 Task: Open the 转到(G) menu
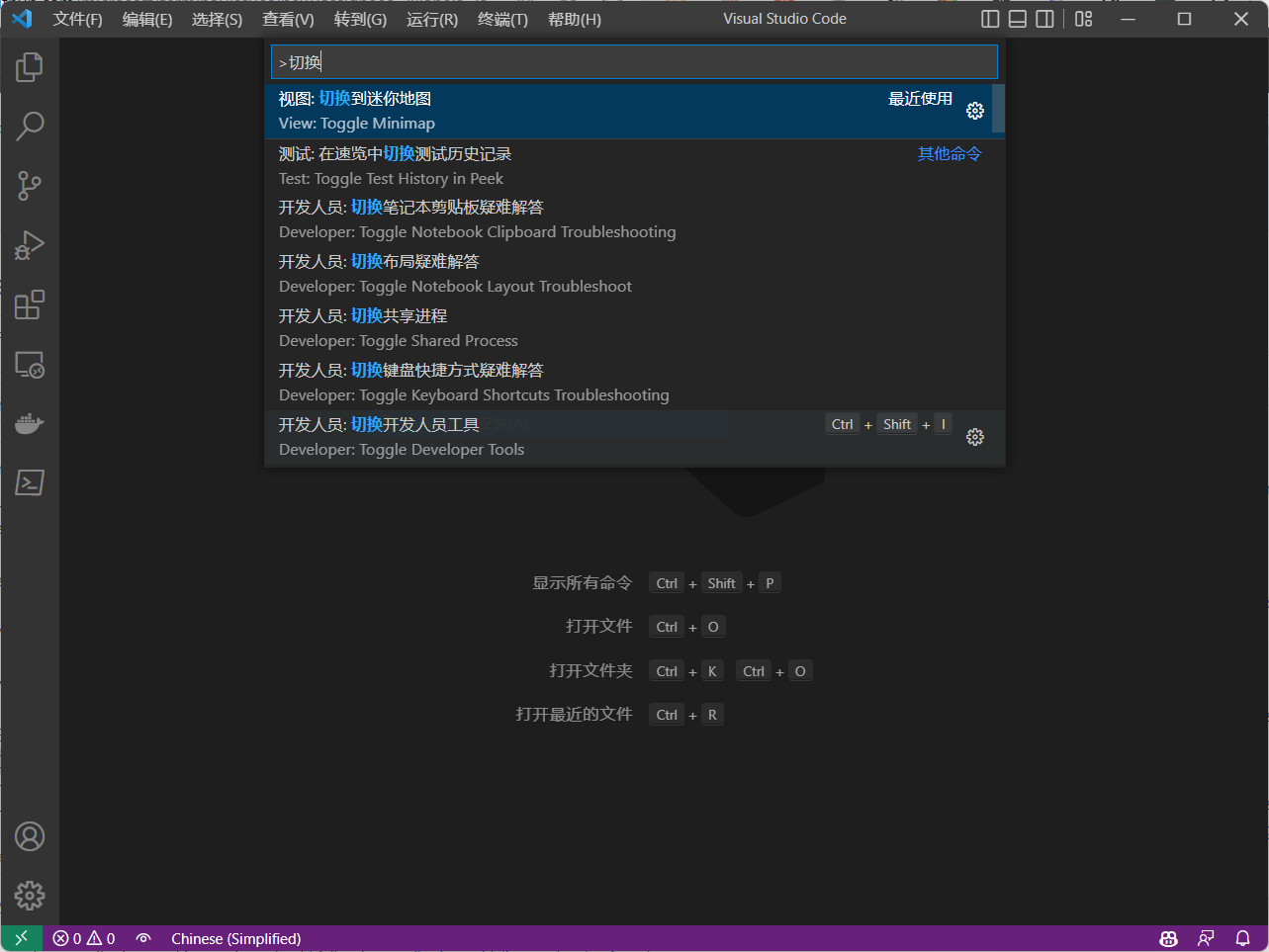click(x=360, y=19)
